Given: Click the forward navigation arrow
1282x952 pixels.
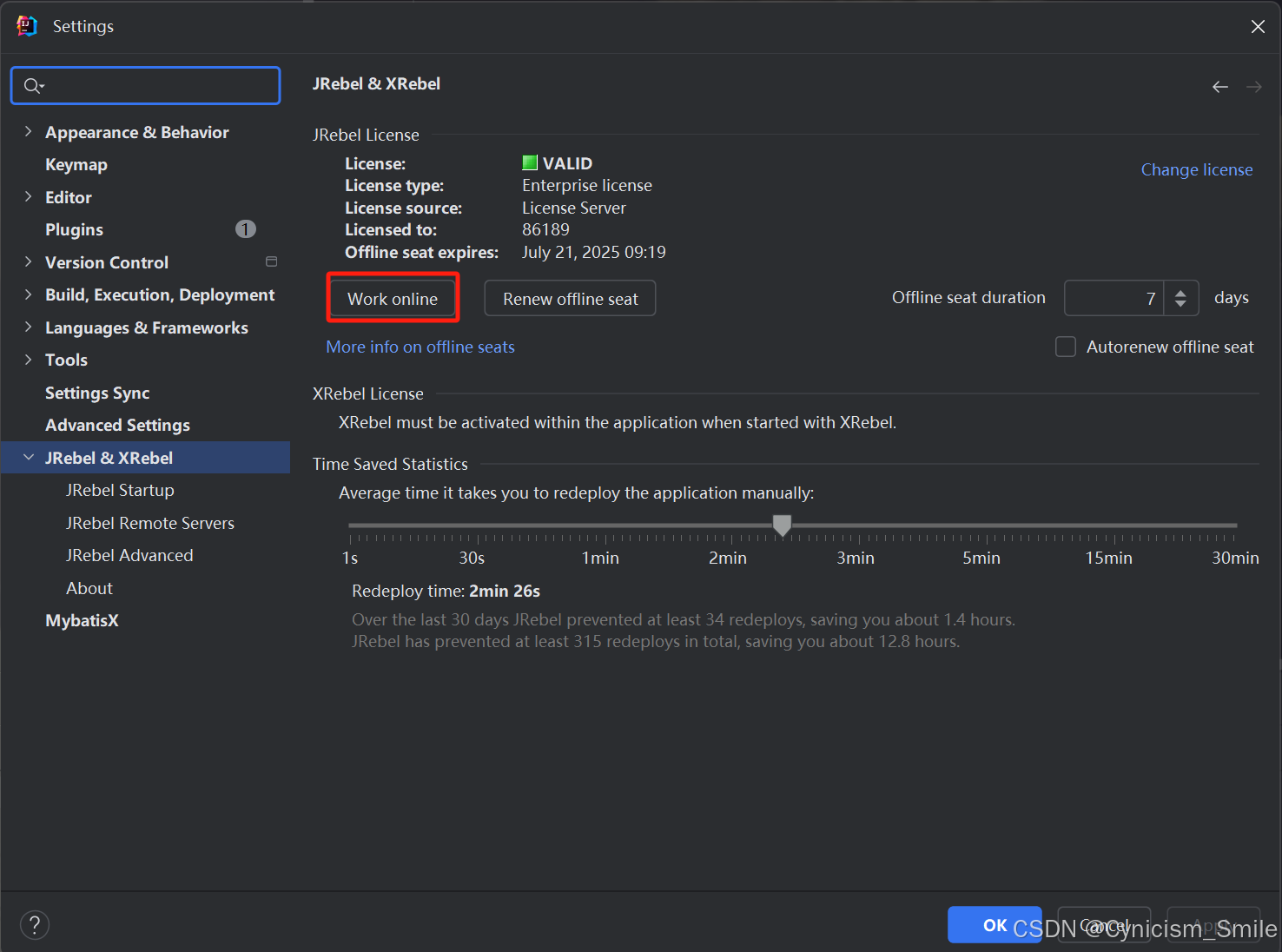Looking at the screenshot, I should pyautogui.click(x=1254, y=87).
